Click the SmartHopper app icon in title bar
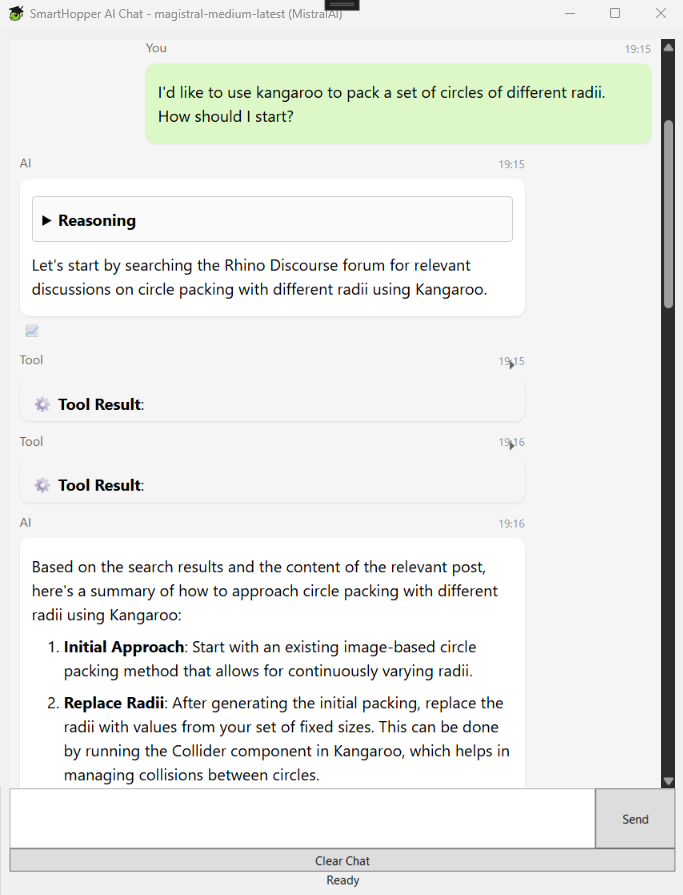This screenshot has height=895, width=683. tap(15, 13)
